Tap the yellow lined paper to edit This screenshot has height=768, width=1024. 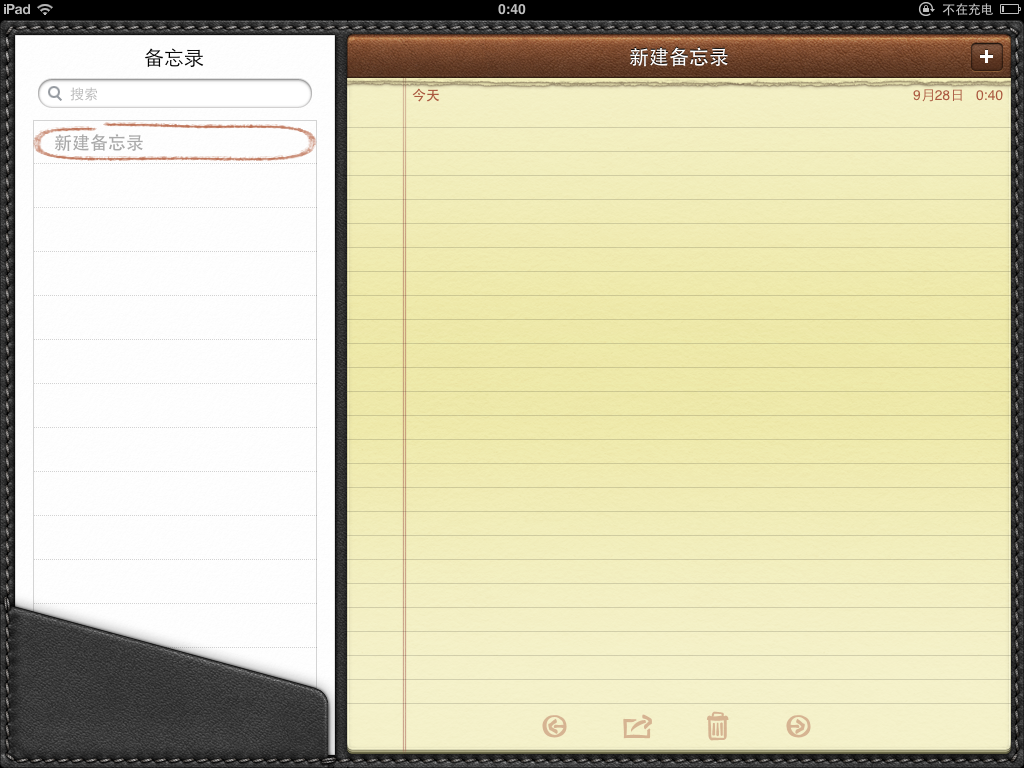pos(700,400)
